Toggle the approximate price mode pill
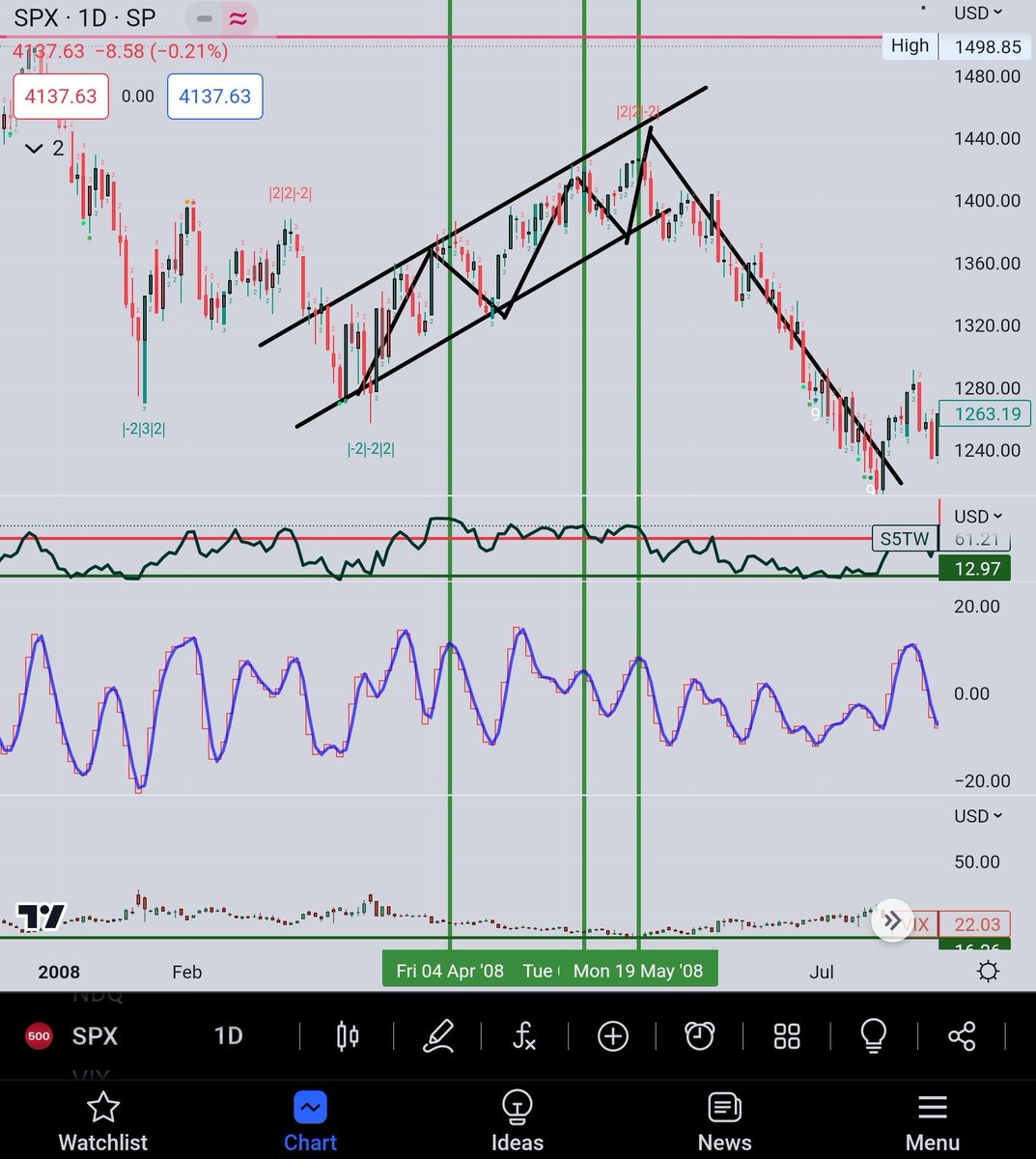Image resolution: width=1036 pixels, height=1159 pixels. click(x=239, y=18)
